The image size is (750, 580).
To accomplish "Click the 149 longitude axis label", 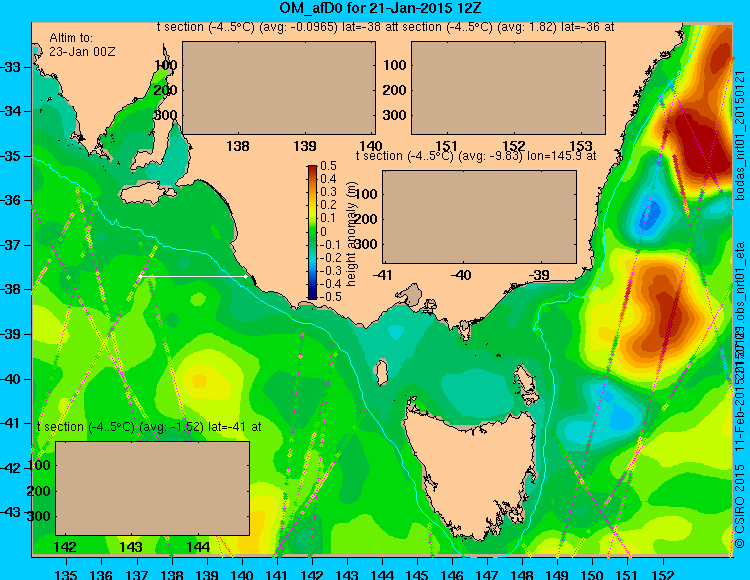I will (x=558, y=574).
